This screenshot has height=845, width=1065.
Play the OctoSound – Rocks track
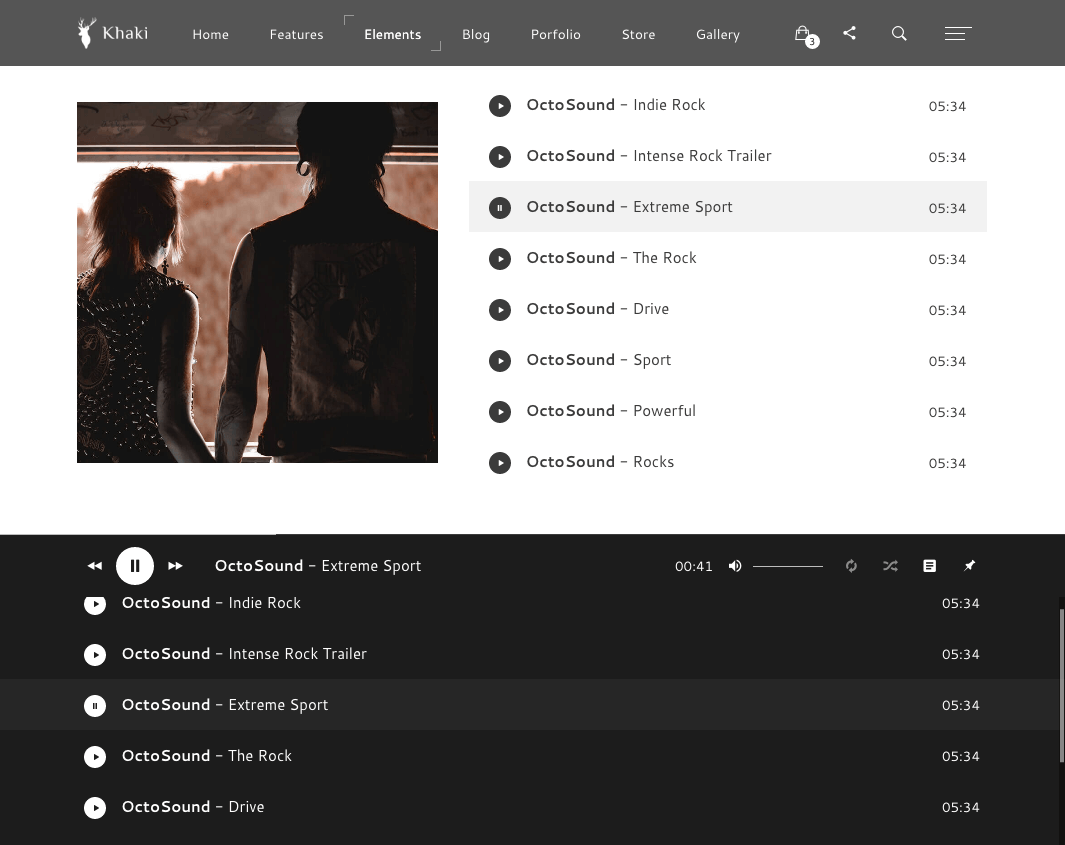[x=500, y=462]
